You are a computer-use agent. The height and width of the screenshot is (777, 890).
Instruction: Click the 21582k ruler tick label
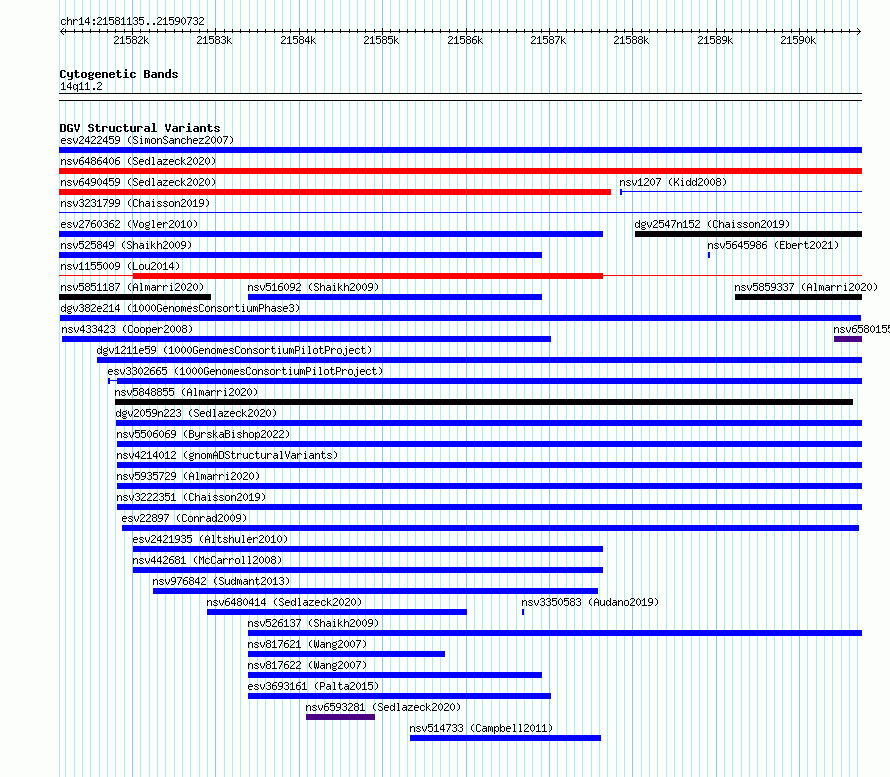[131, 40]
